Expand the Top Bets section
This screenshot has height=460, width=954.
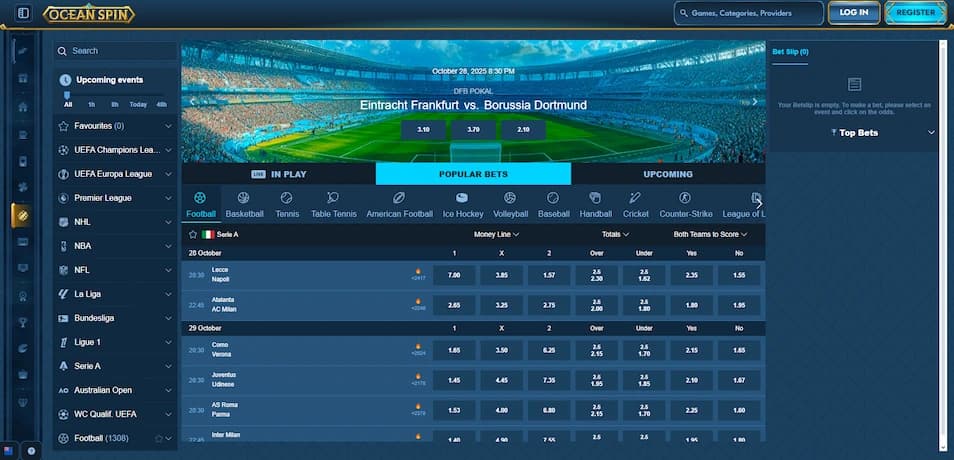tap(854, 133)
